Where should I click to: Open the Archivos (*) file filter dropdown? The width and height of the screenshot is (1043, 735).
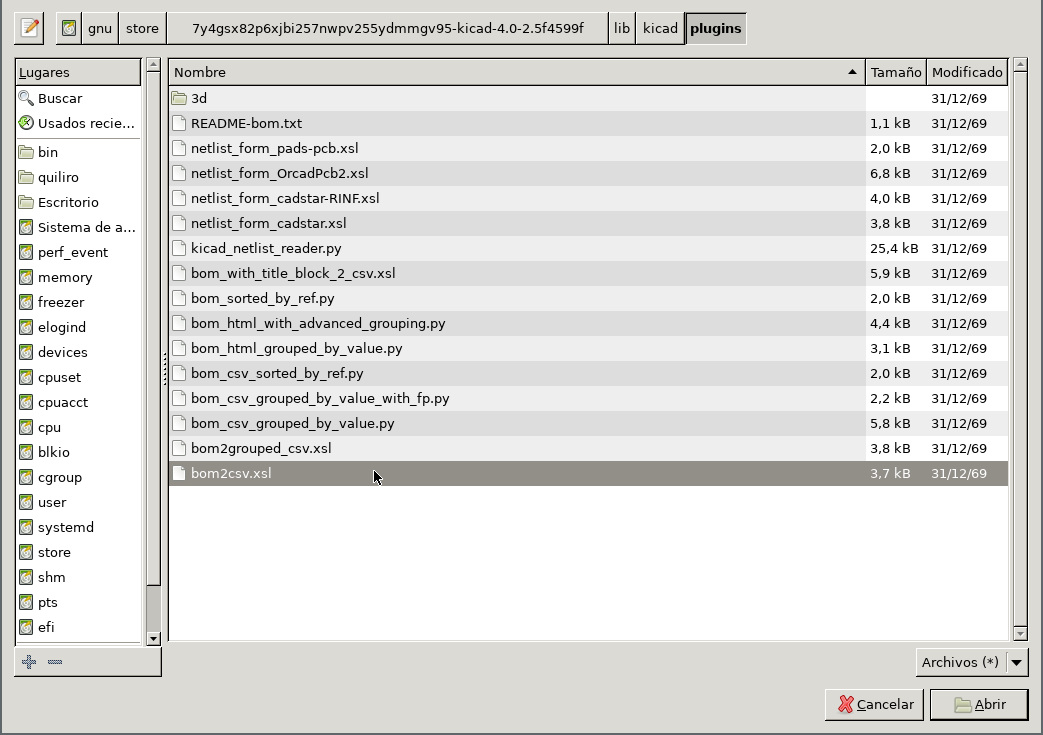point(972,662)
